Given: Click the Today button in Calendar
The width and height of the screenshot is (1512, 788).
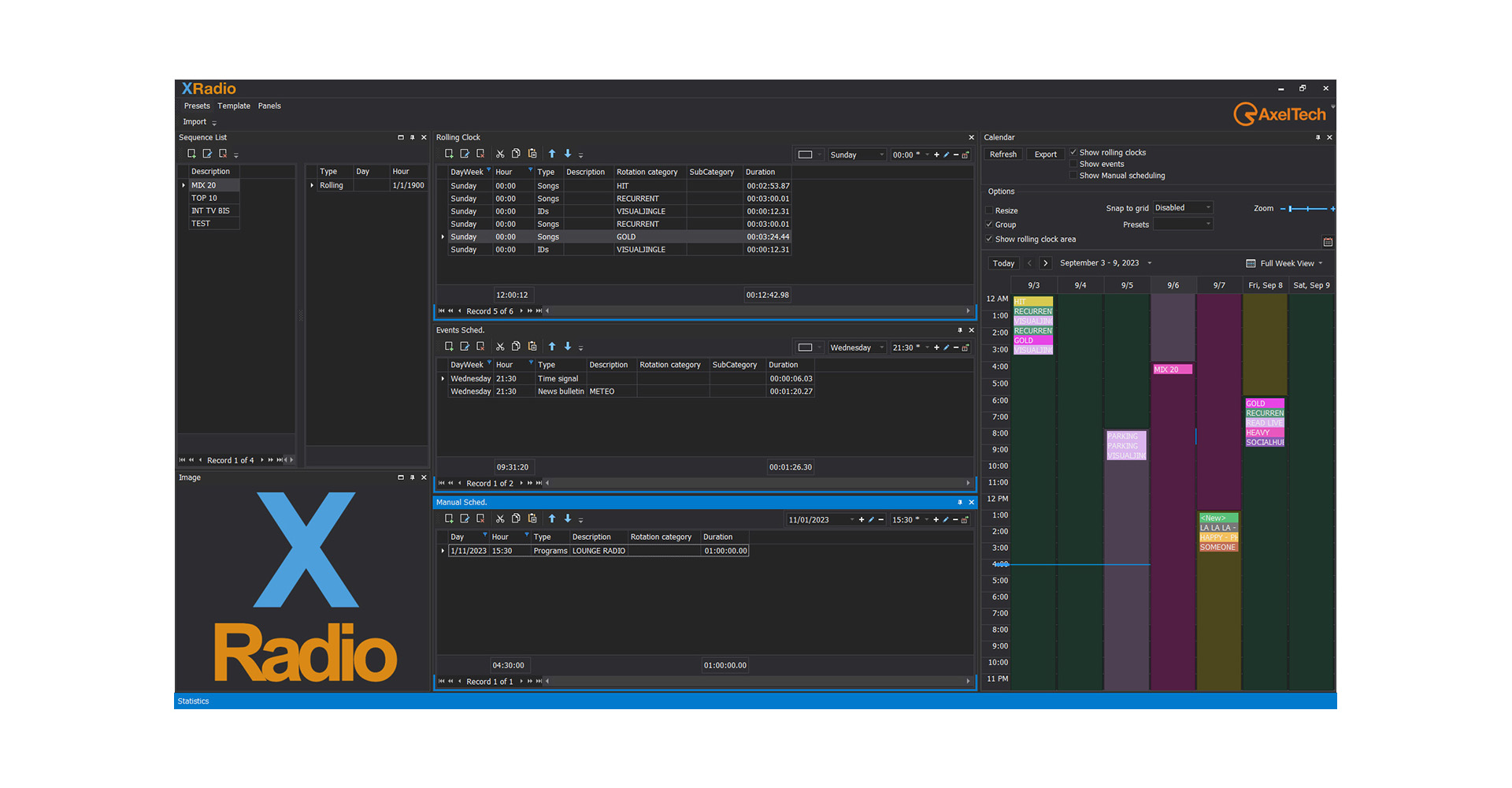Looking at the screenshot, I should coord(1003,264).
